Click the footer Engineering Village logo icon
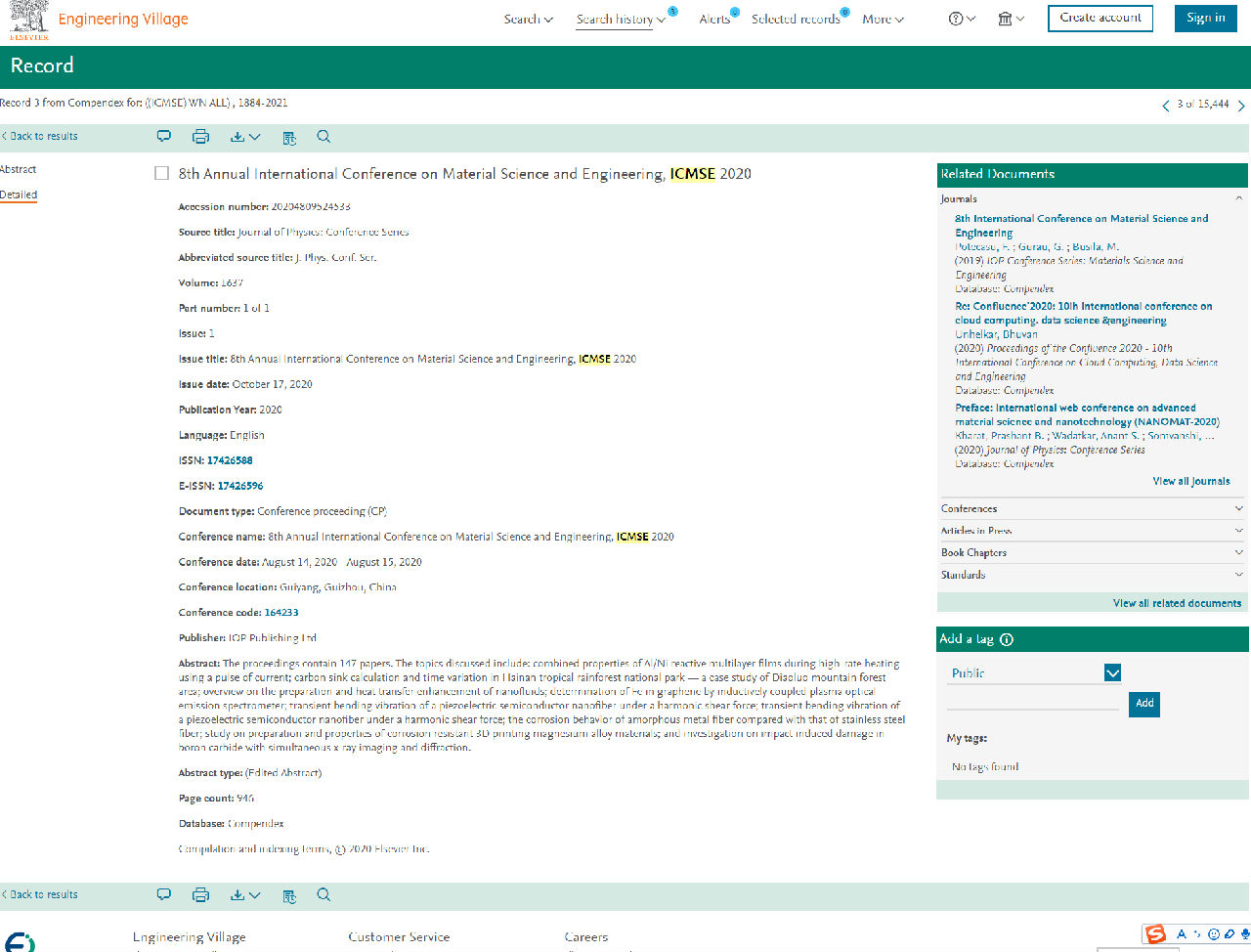This screenshot has height=952, width=1251. coord(20,942)
